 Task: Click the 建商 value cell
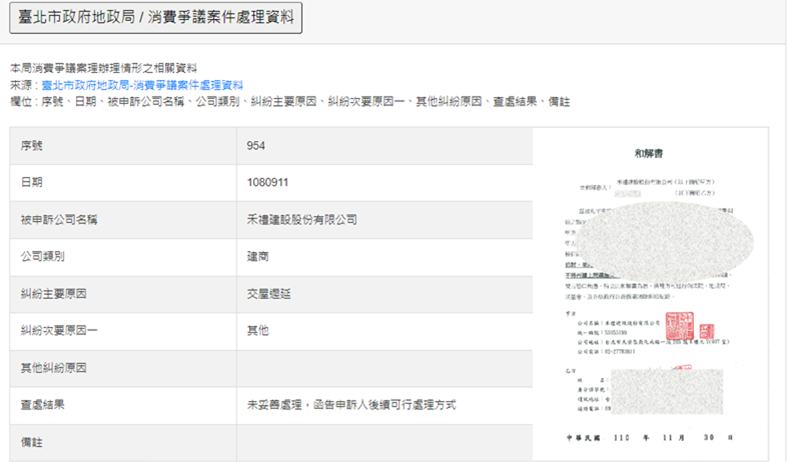pyautogui.click(x=258, y=257)
